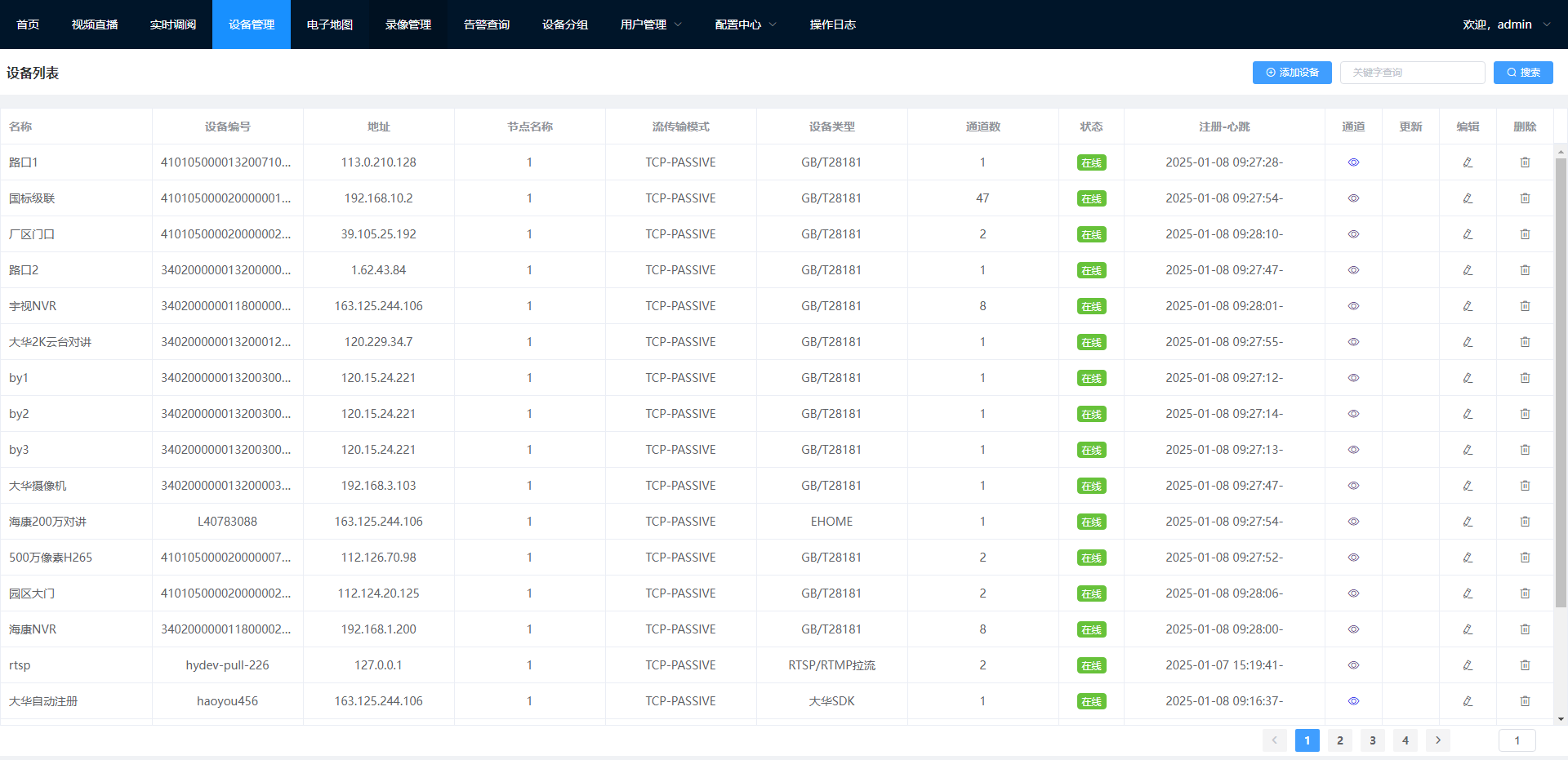1568x760 pixels.
Task: Edit the 园区大门 device
Action: pos(1468,593)
